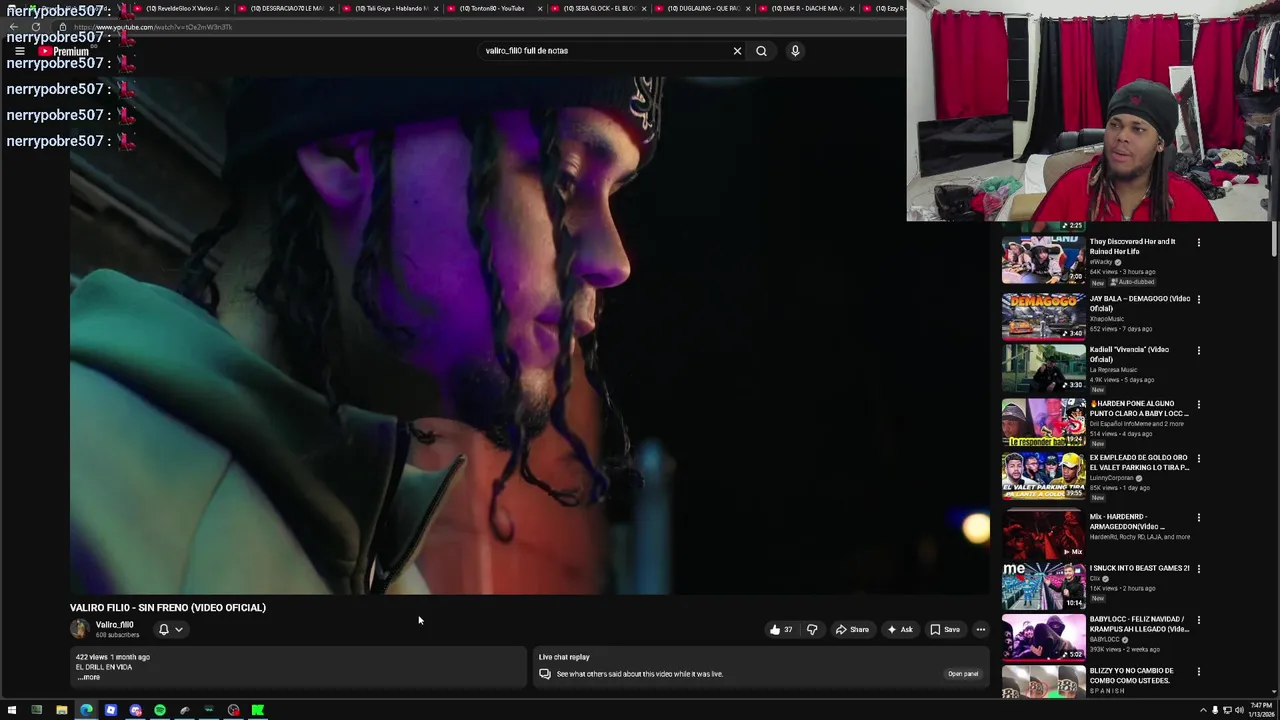Click the La Represa Music channel name
This screenshot has width=1280, height=720.
click(1115, 370)
